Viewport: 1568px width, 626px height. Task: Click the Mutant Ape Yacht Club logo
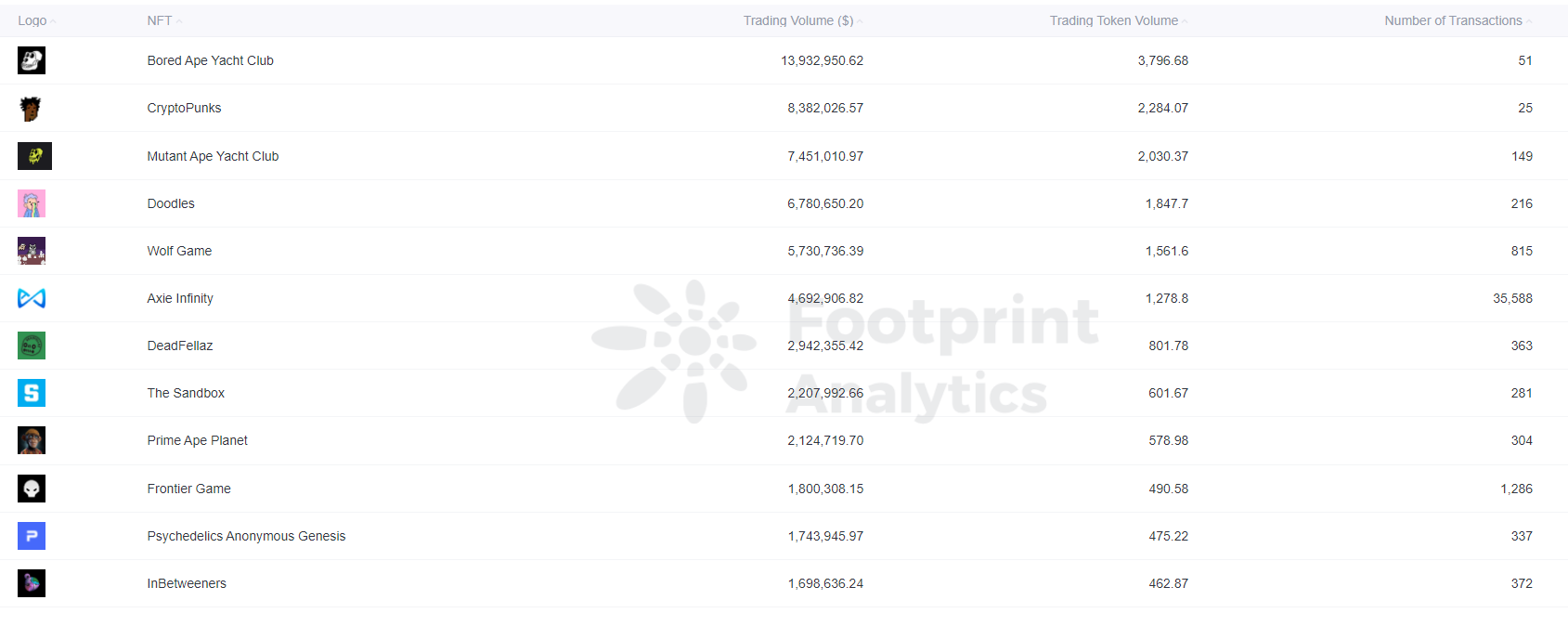point(34,156)
